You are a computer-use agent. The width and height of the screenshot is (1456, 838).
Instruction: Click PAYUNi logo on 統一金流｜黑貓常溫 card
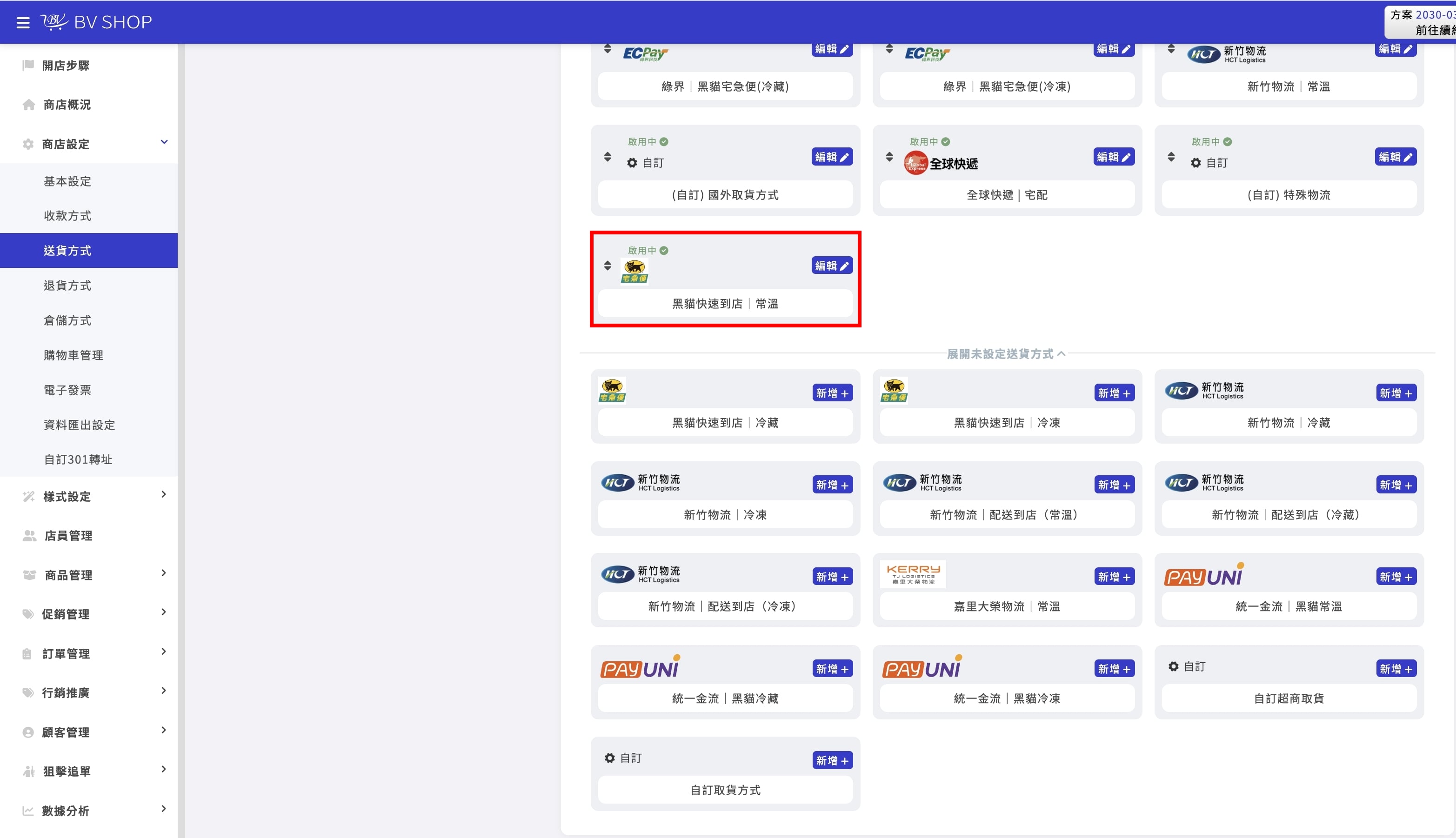click(1204, 575)
